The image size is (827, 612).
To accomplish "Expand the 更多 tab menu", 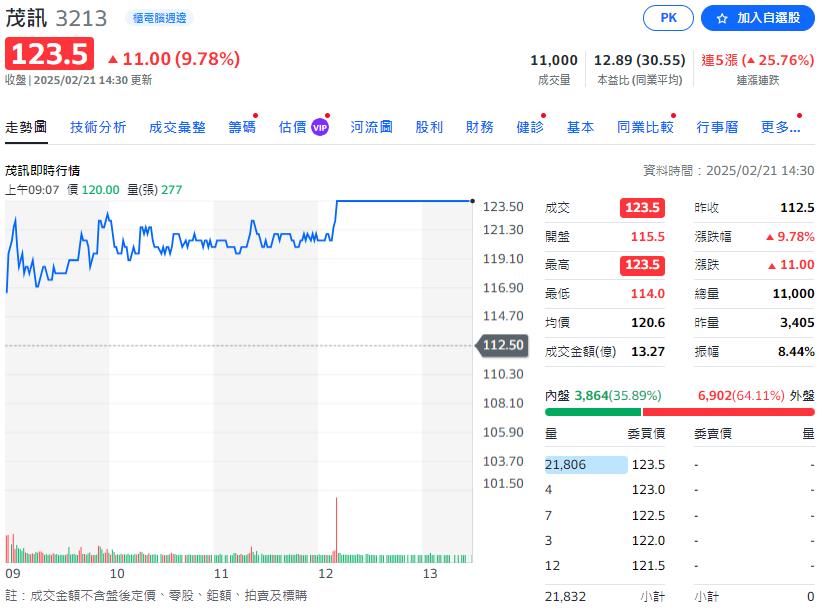I will (x=780, y=127).
